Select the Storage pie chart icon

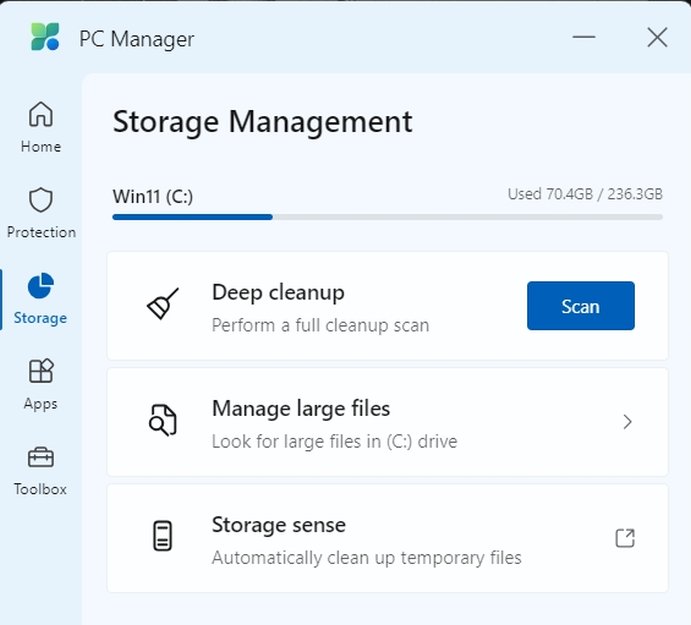41,287
